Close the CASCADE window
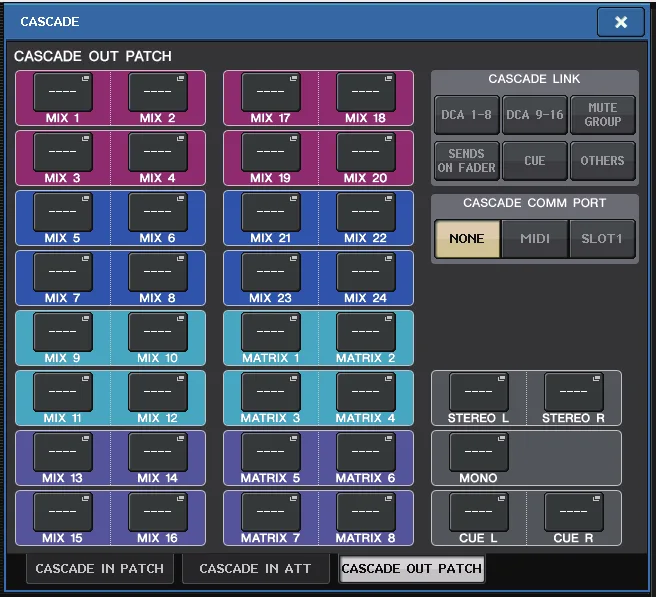The height and width of the screenshot is (597, 656). pyautogui.click(x=621, y=22)
